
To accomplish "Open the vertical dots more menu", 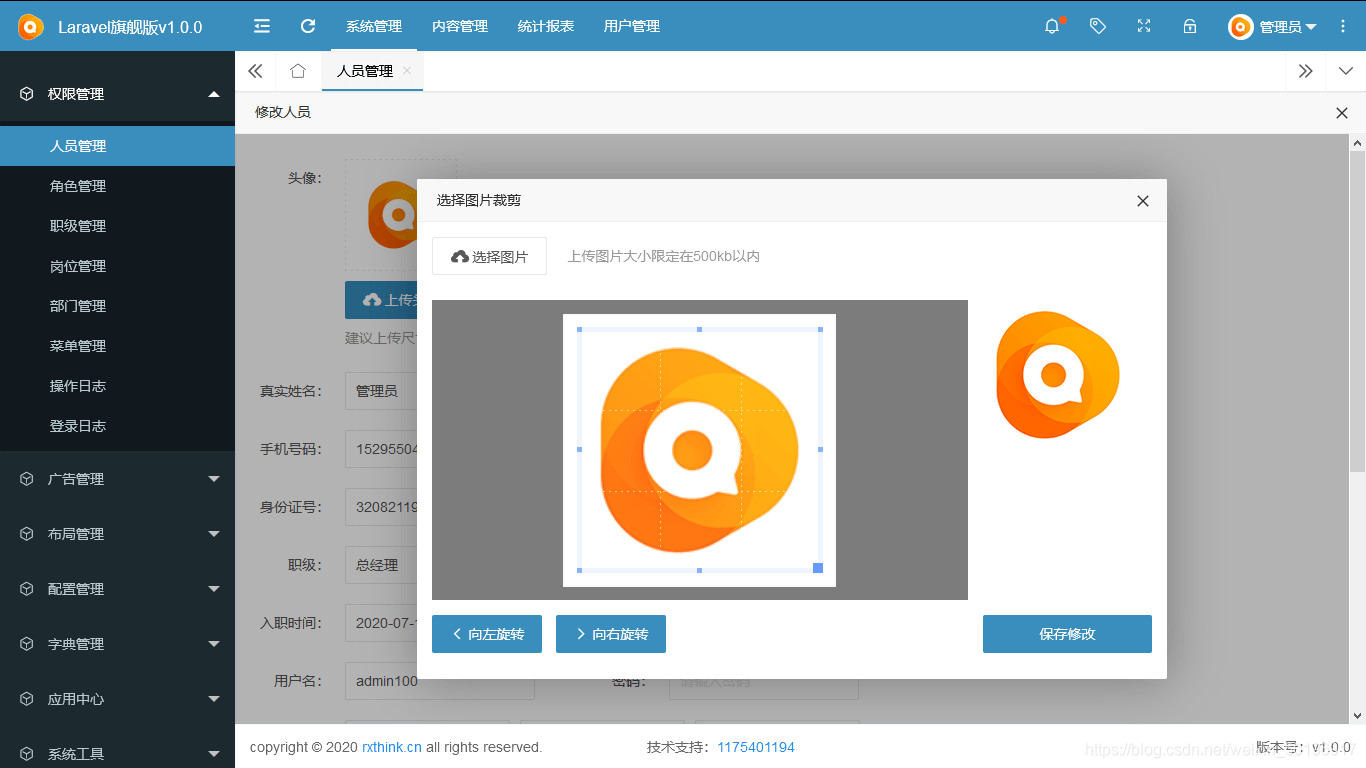I will click(1343, 26).
